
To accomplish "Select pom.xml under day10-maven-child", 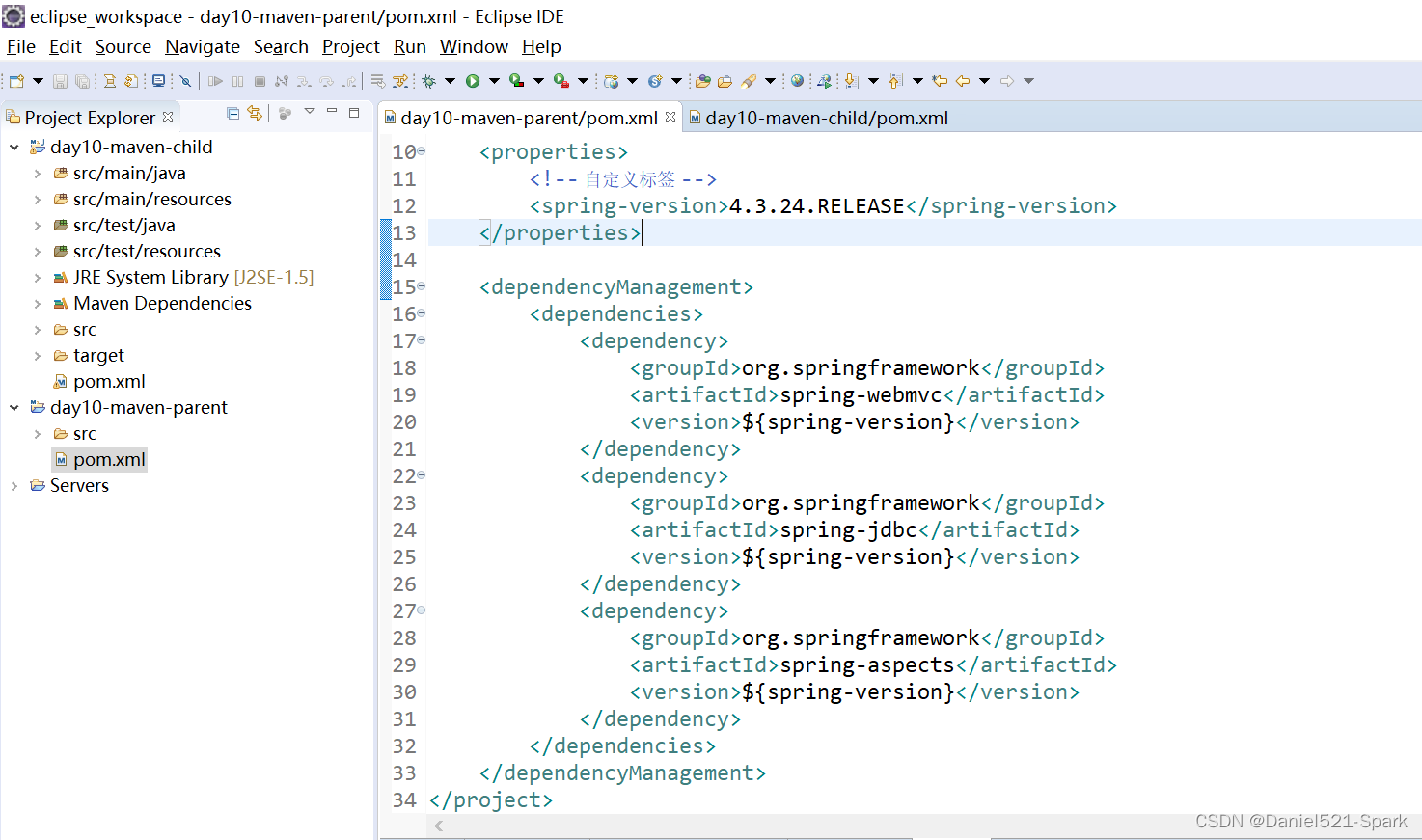I will (109, 382).
